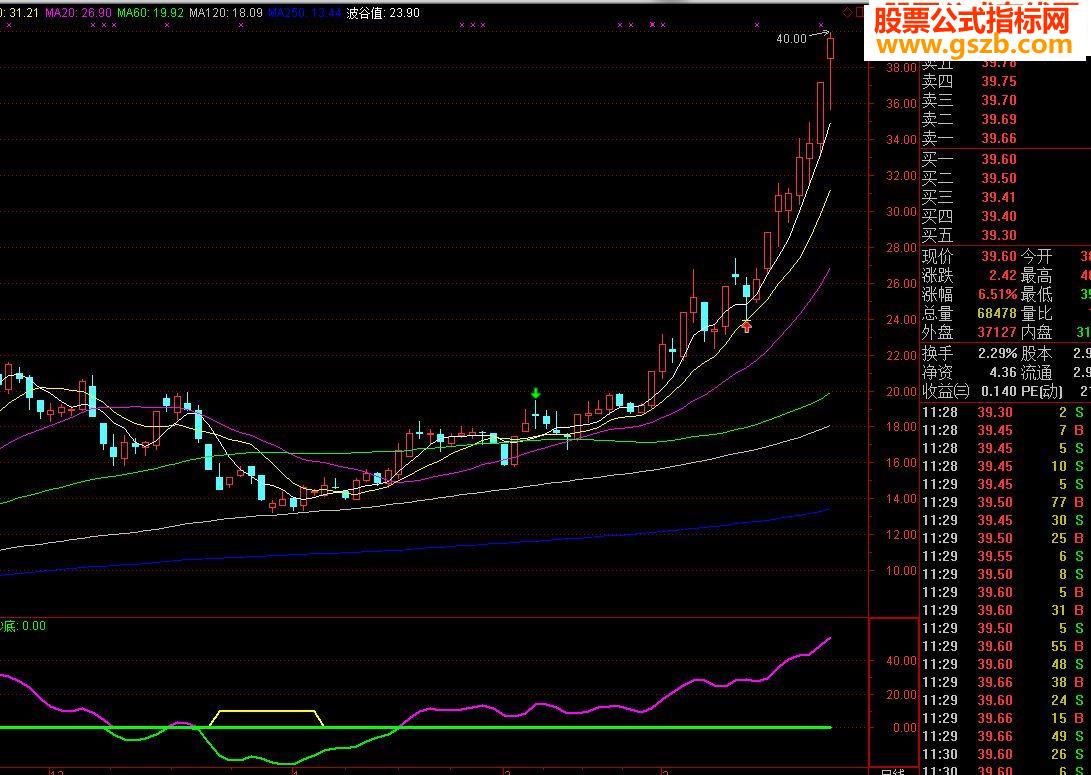Click the 最低 label

[1037, 294]
